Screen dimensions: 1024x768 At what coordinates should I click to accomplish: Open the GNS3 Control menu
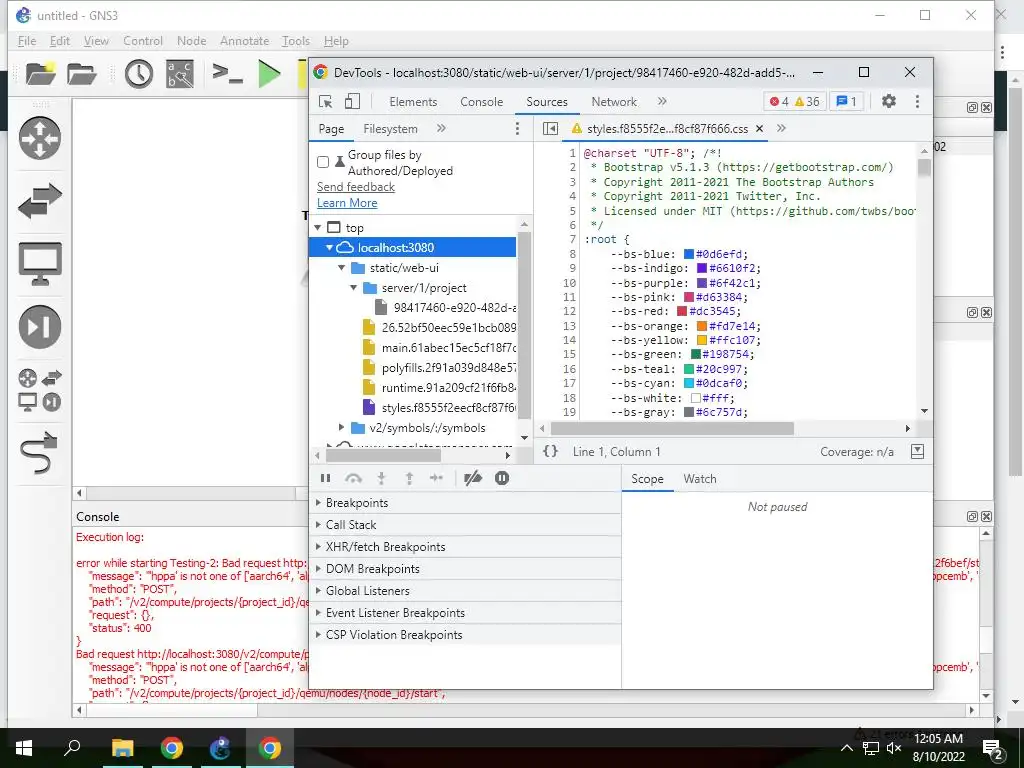pos(143,41)
